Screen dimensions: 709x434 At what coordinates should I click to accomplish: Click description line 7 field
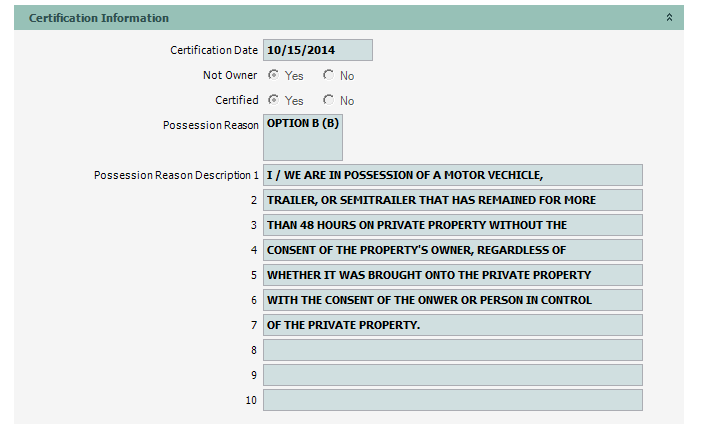[x=452, y=325]
